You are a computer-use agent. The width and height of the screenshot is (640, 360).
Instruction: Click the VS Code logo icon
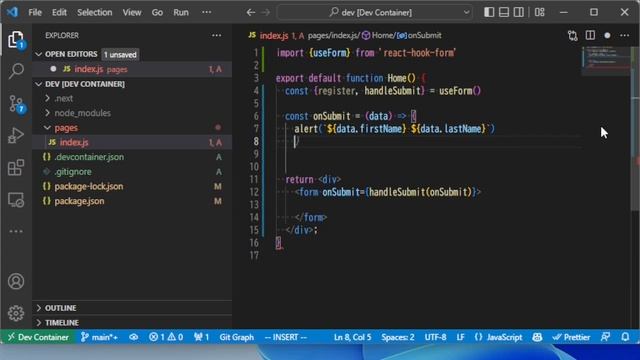pos(12,12)
